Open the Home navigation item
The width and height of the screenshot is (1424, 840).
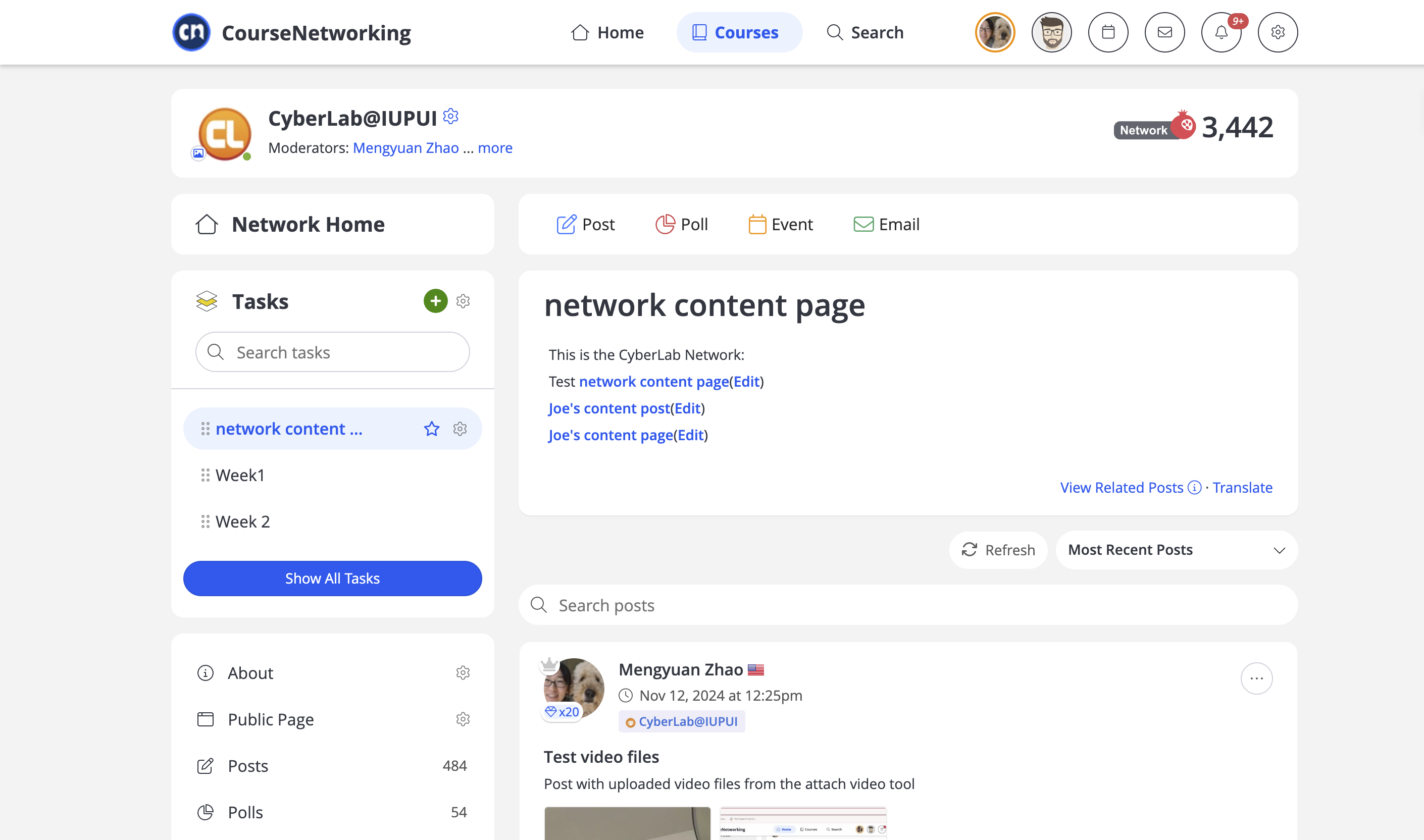coord(607,32)
